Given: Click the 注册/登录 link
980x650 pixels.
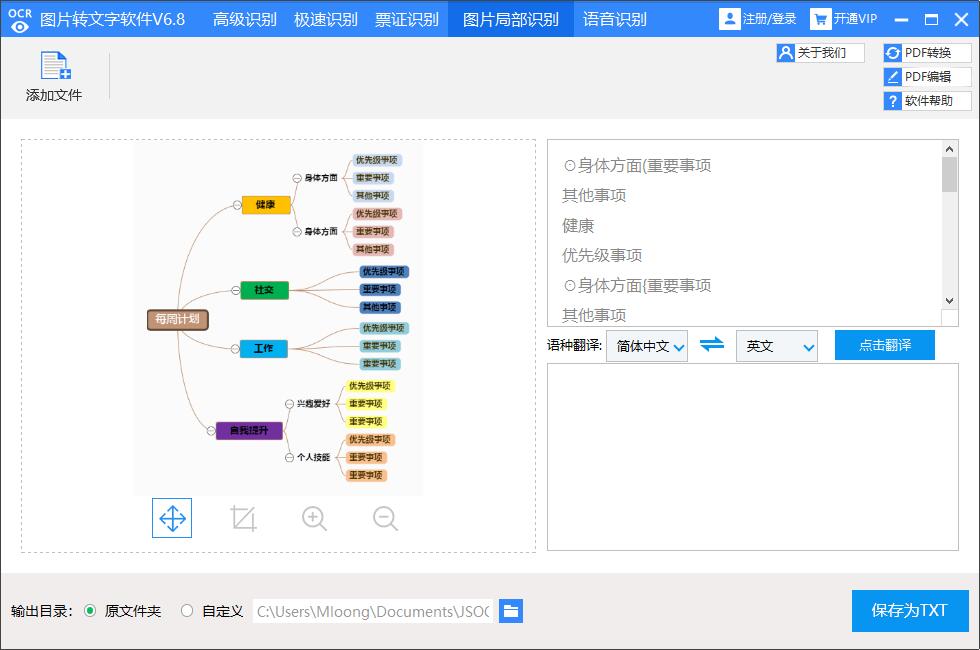Looking at the screenshot, I should (769, 19).
